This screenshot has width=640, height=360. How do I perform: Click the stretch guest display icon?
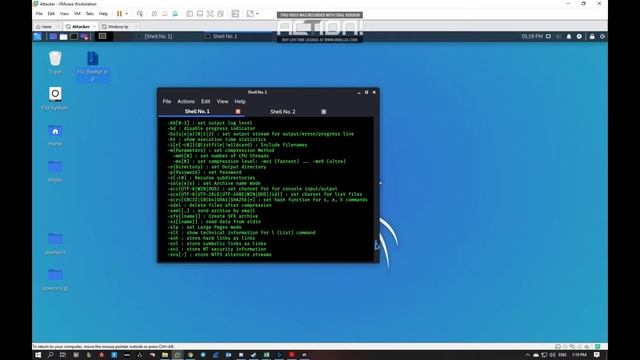[x=250, y=13]
